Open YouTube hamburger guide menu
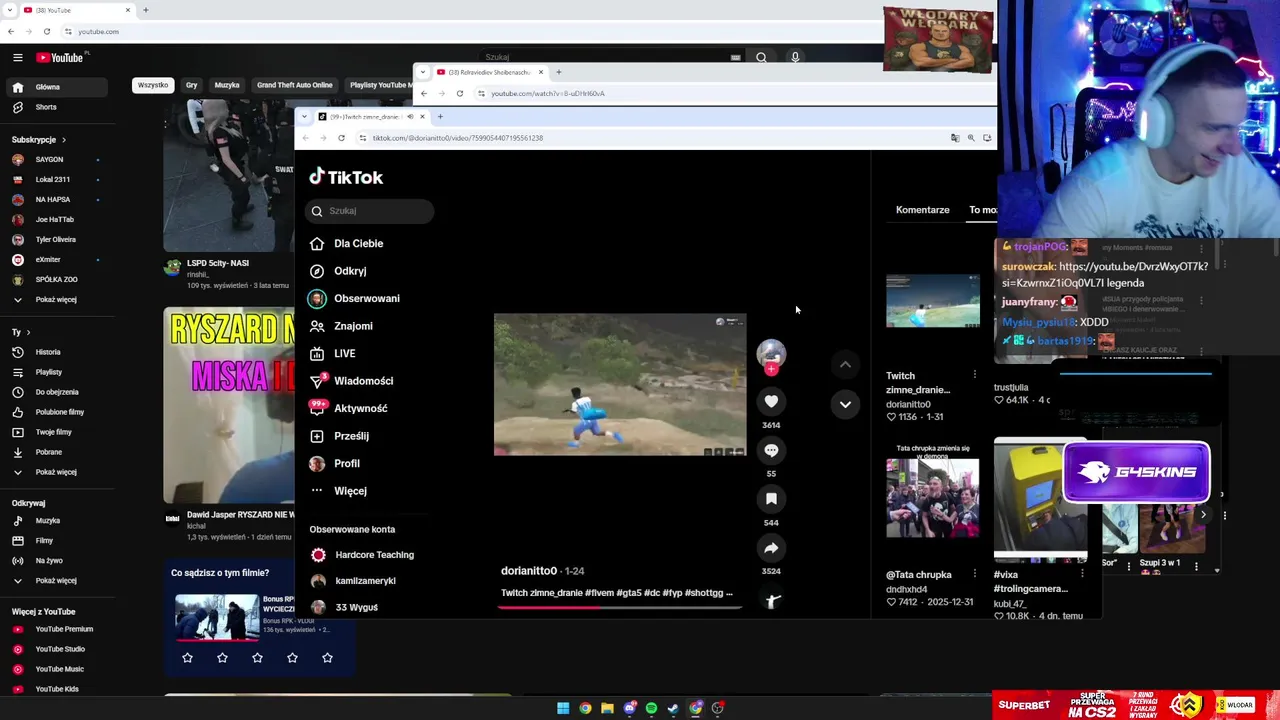 coord(17,58)
